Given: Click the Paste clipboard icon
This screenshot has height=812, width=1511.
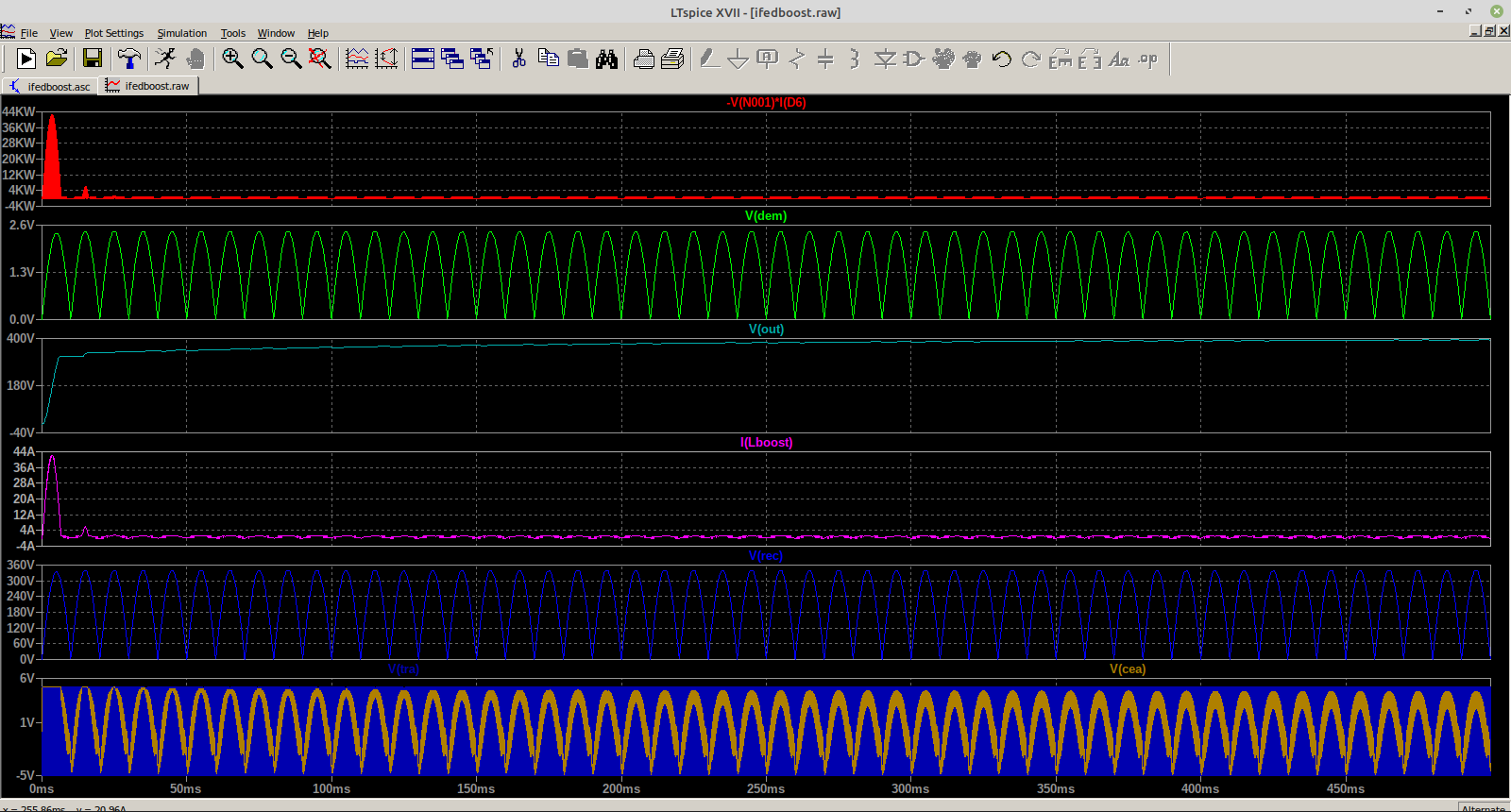Looking at the screenshot, I should click(x=577, y=59).
